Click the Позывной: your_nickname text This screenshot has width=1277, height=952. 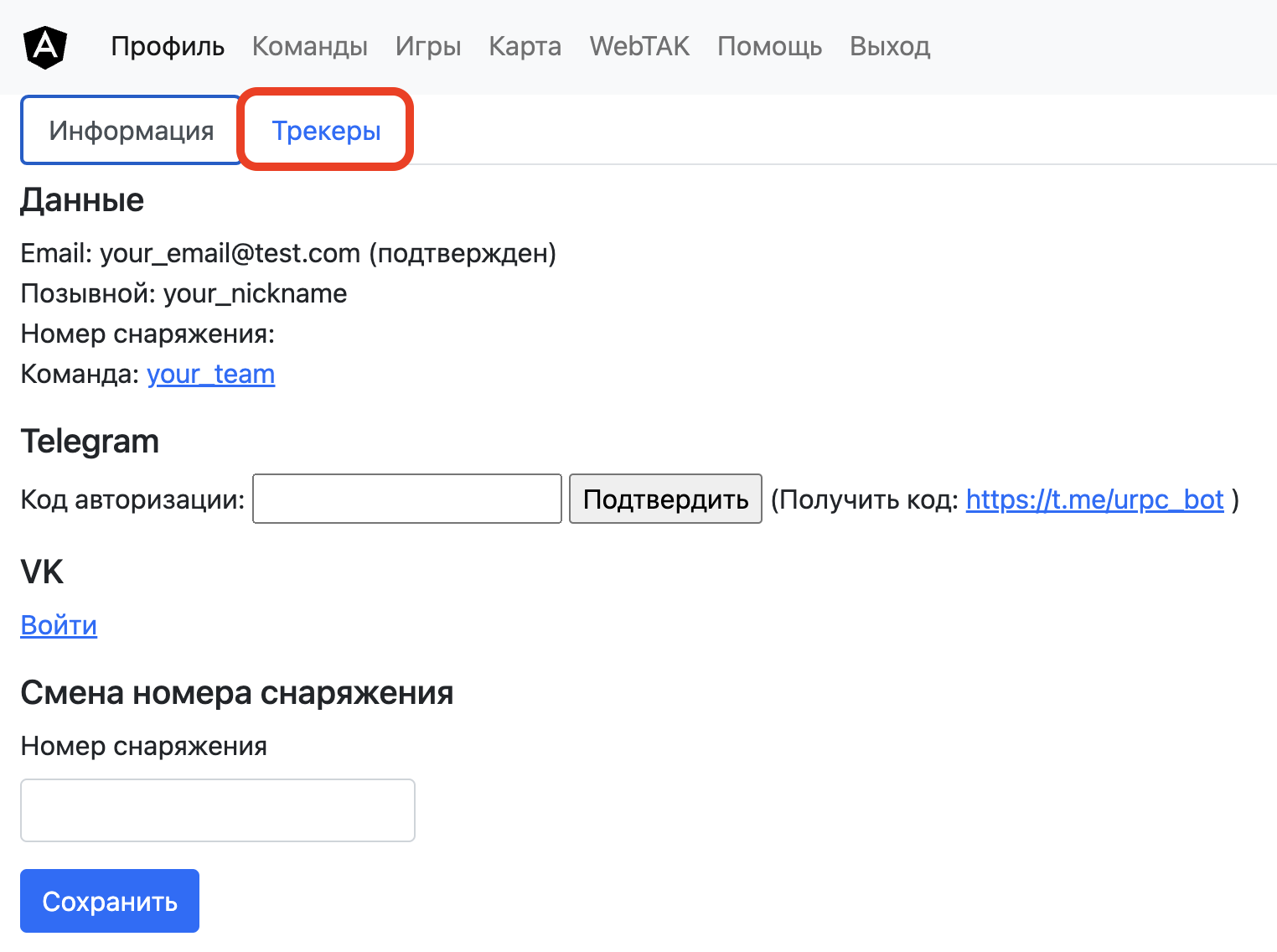(184, 293)
